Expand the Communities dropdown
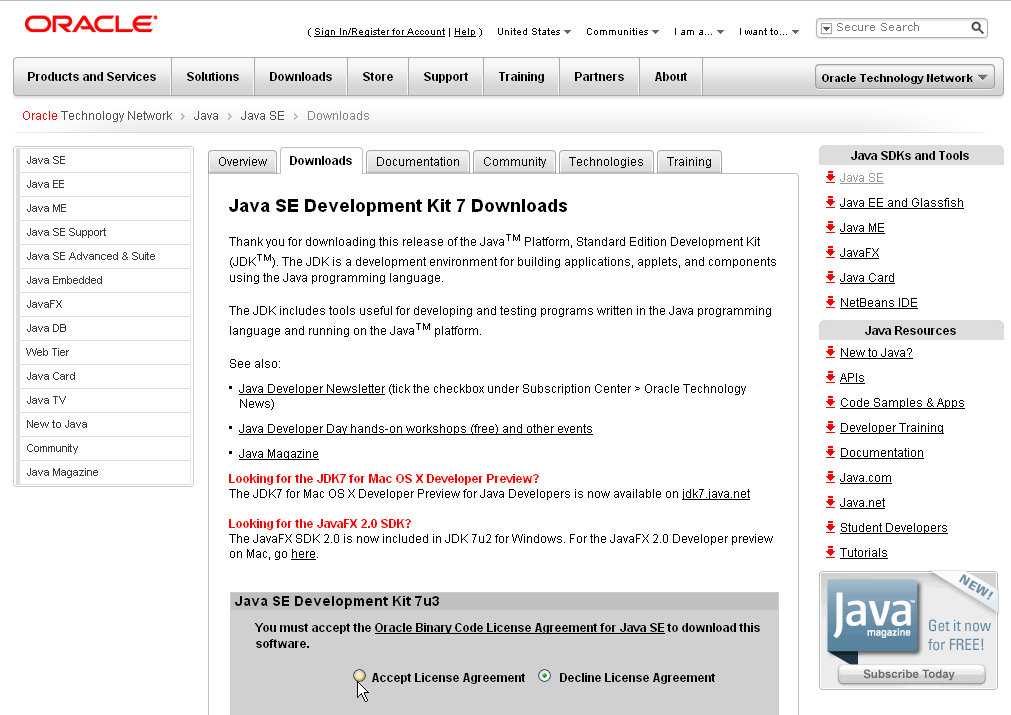The image size is (1011, 715). pyautogui.click(x=622, y=32)
